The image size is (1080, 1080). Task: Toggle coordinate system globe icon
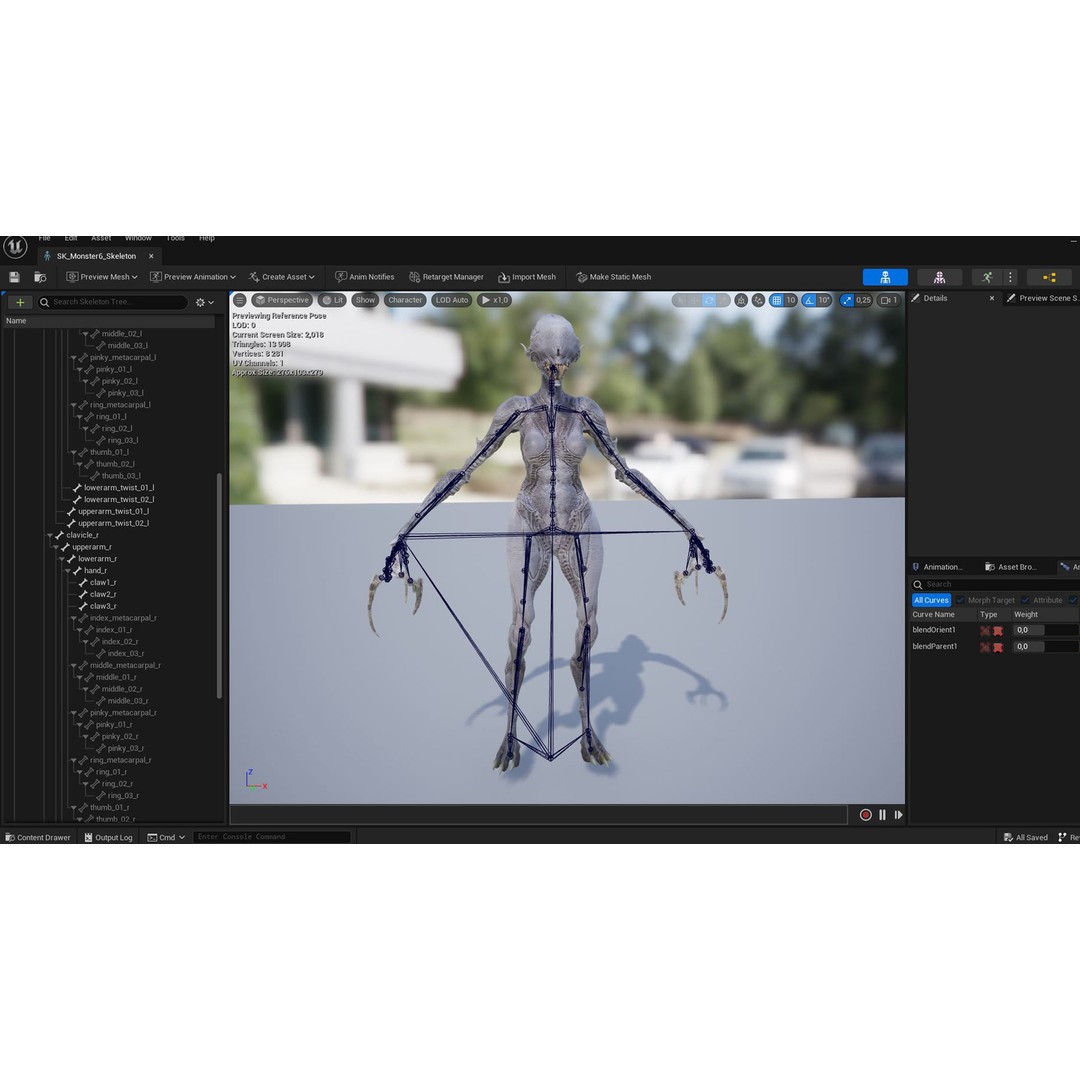pos(741,300)
